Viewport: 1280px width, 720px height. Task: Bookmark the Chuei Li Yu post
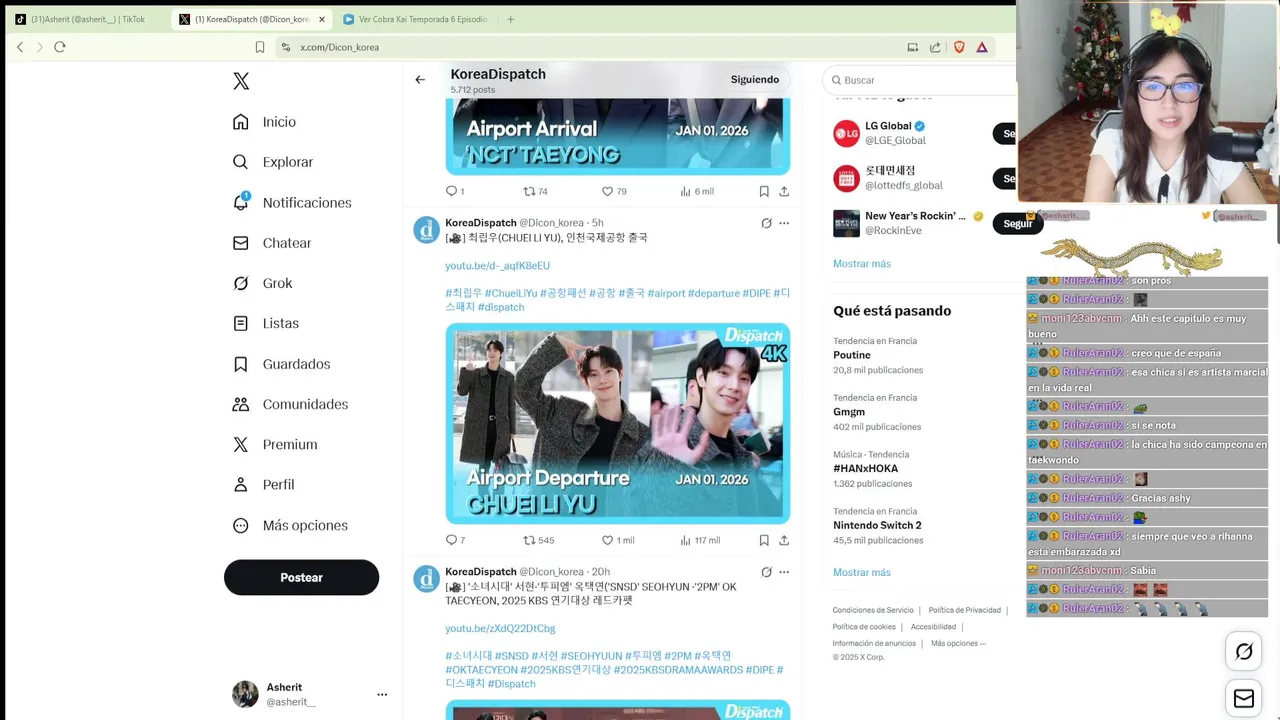[764, 540]
